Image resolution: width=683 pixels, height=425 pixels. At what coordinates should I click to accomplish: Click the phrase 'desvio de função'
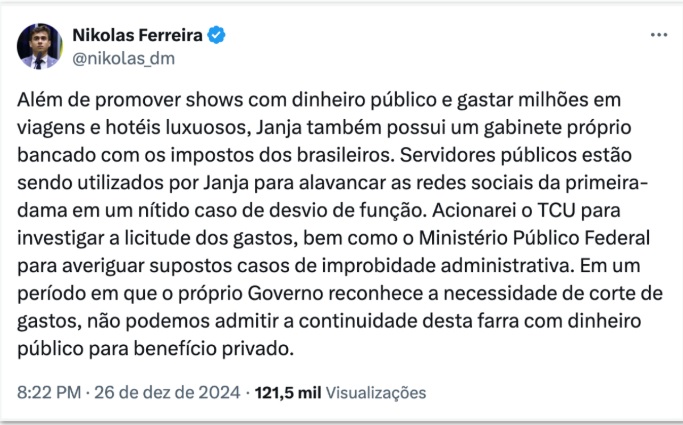(347, 211)
